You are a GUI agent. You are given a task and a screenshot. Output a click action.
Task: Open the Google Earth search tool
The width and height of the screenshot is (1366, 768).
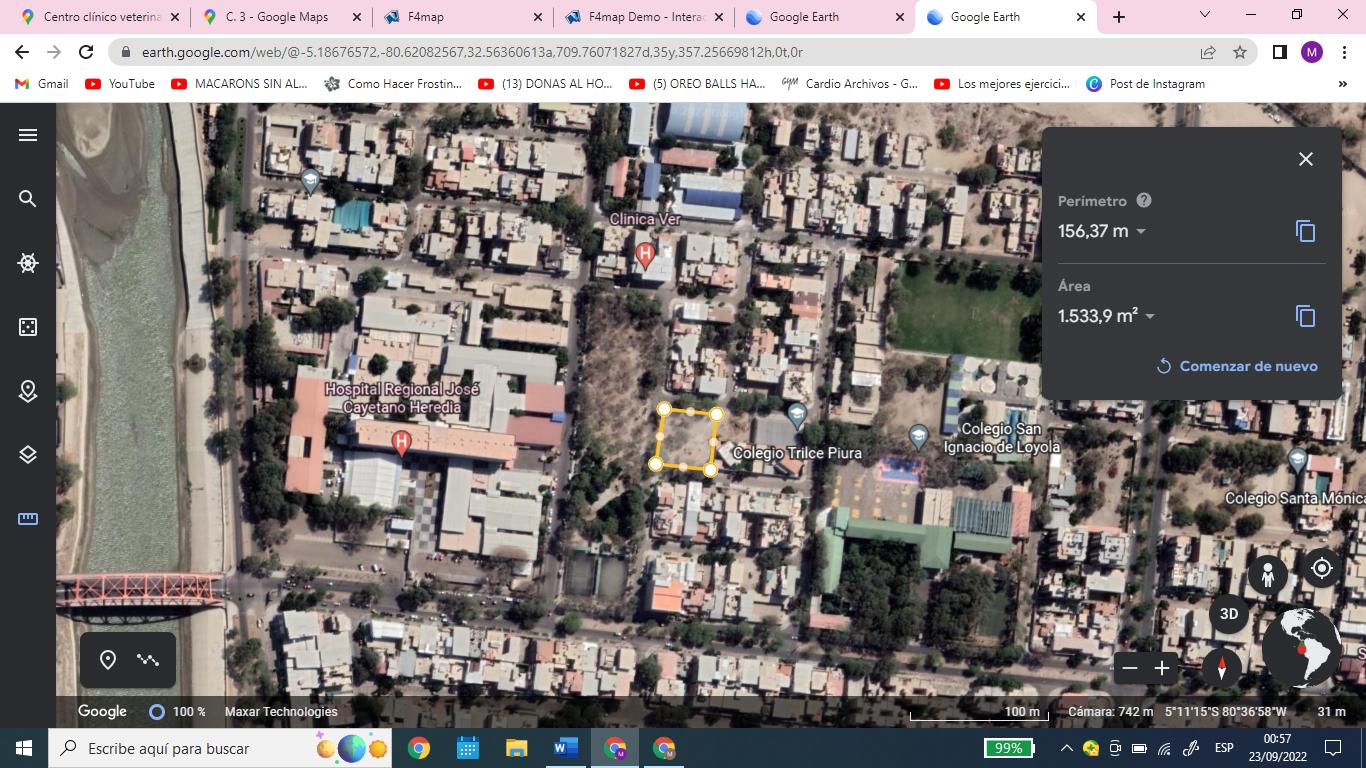pos(28,199)
